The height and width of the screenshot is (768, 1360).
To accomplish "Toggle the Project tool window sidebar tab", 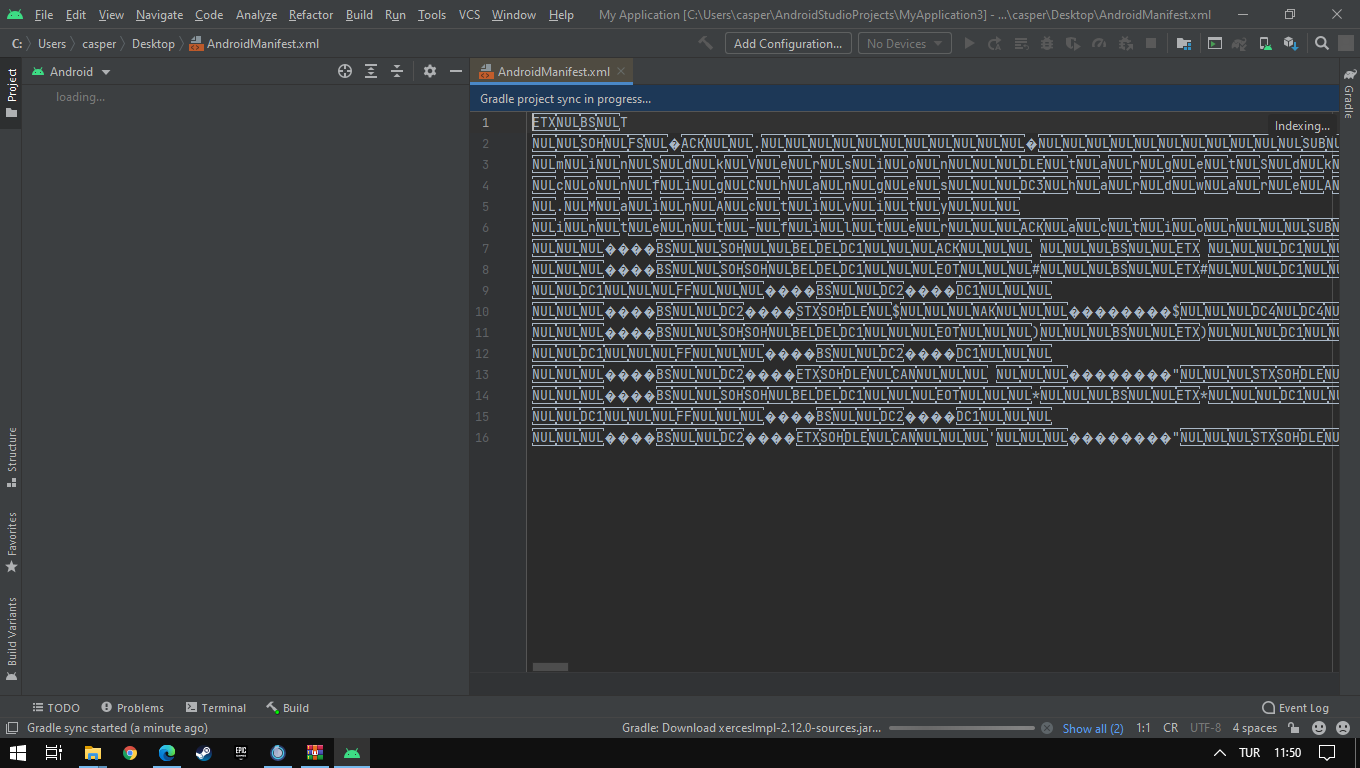I will (12, 92).
